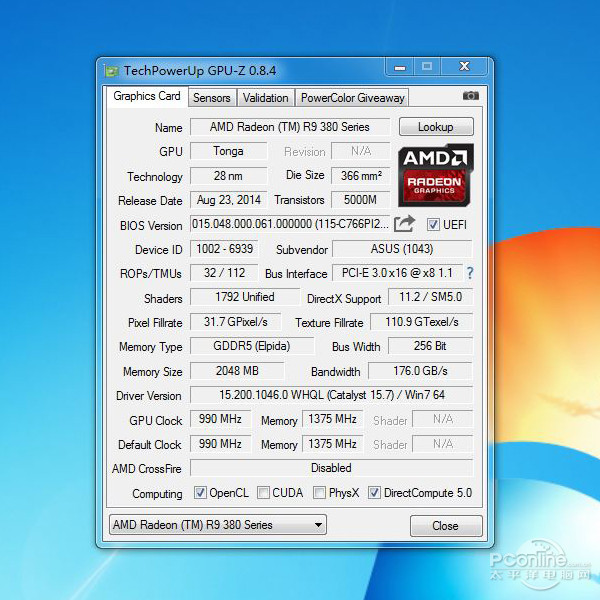Click the Pixel Fillrate value 31.7 GPixel/s
This screenshot has width=600, height=600.
pyautogui.click(x=235, y=322)
